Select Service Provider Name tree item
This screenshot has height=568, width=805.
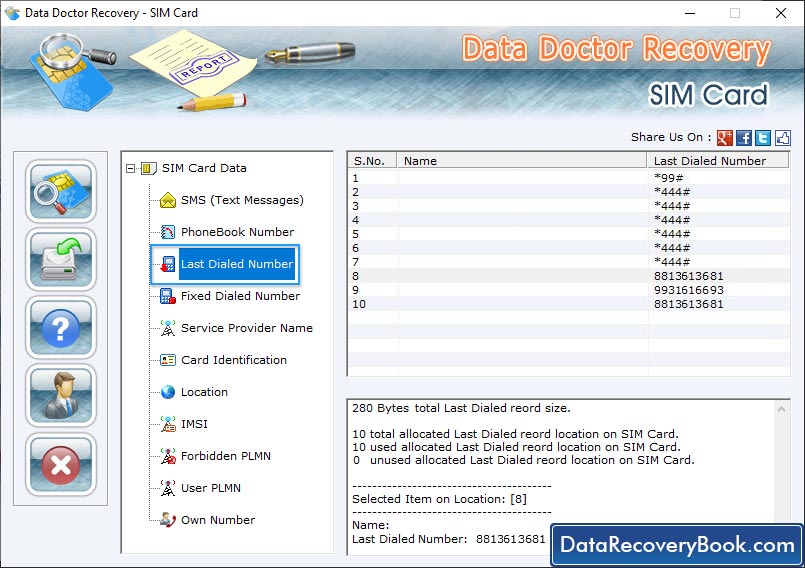(246, 328)
